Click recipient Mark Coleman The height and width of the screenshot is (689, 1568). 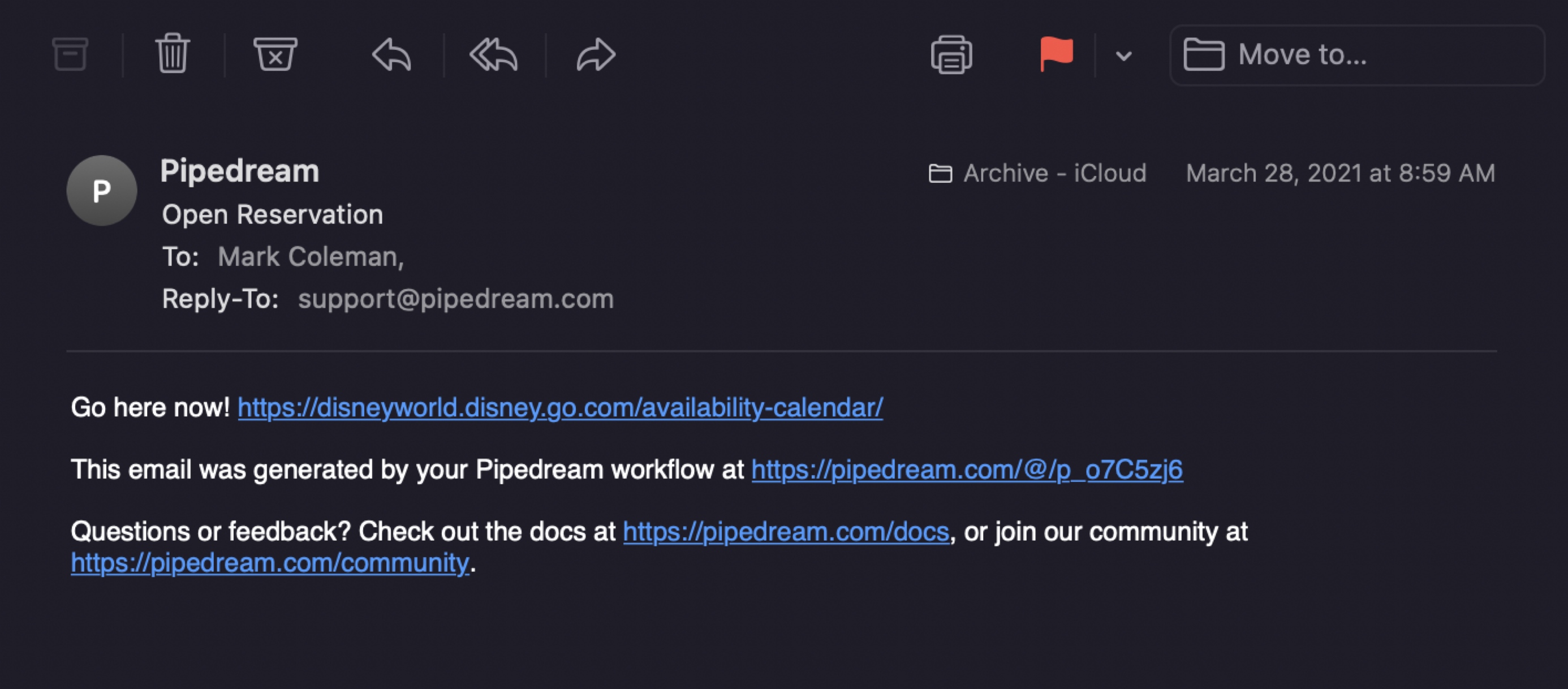coord(309,257)
